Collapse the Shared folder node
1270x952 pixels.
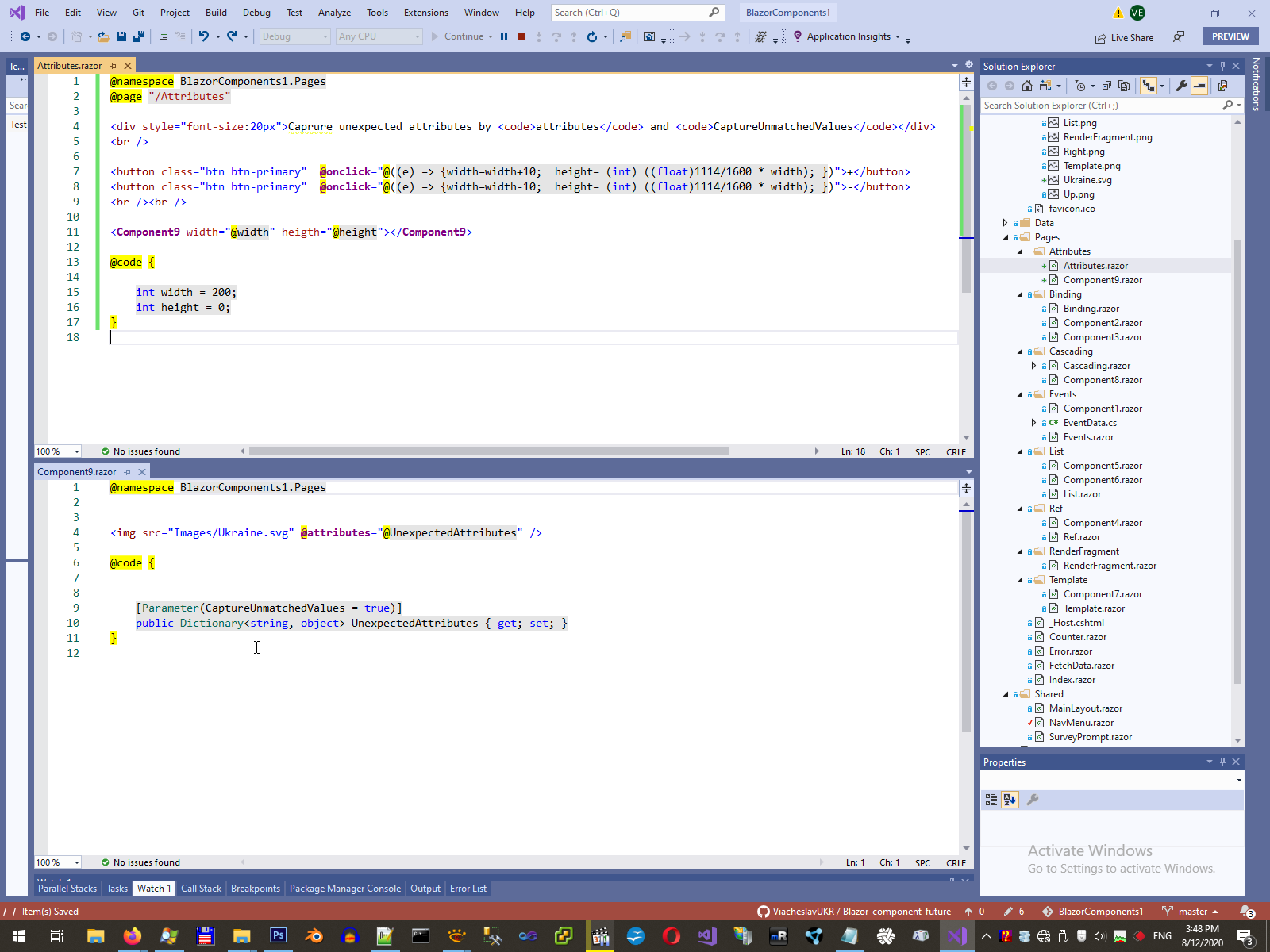coord(1006,694)
